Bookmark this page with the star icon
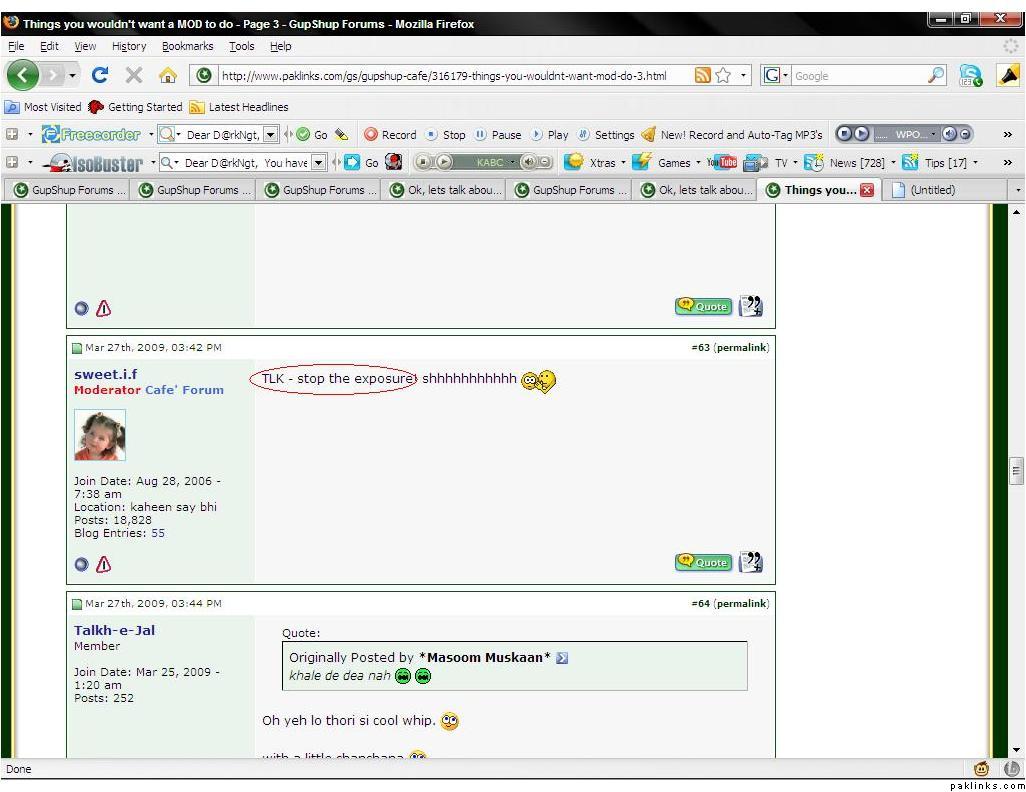 [723, 75]
